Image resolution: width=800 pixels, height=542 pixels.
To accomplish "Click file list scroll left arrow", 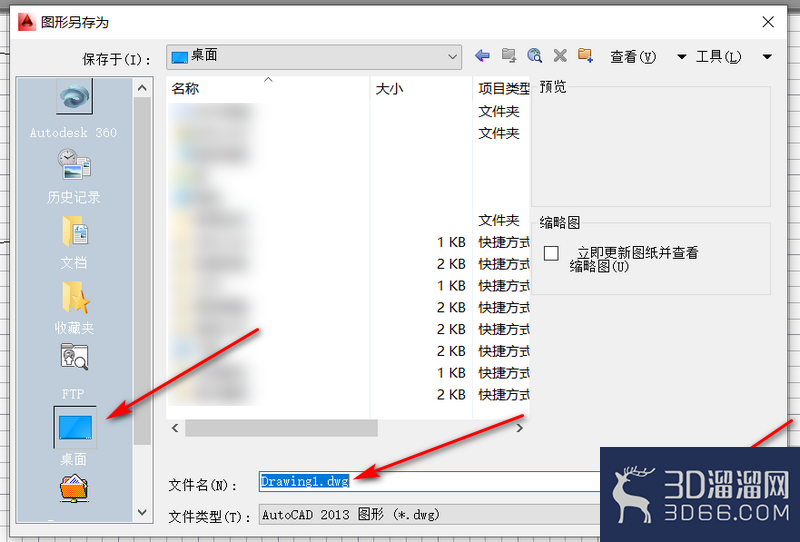I will pos(175,428).
